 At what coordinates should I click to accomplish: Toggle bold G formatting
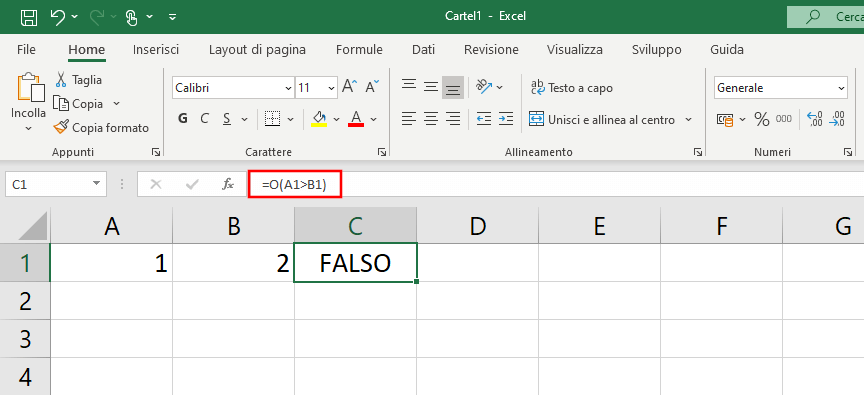(183, 118)
